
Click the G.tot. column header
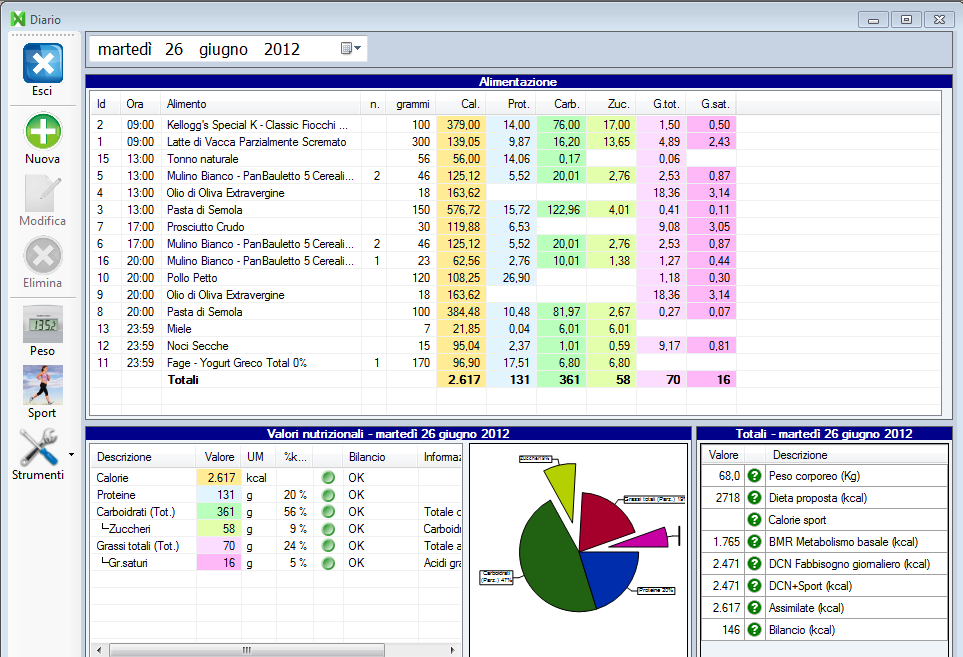point(661,104)
